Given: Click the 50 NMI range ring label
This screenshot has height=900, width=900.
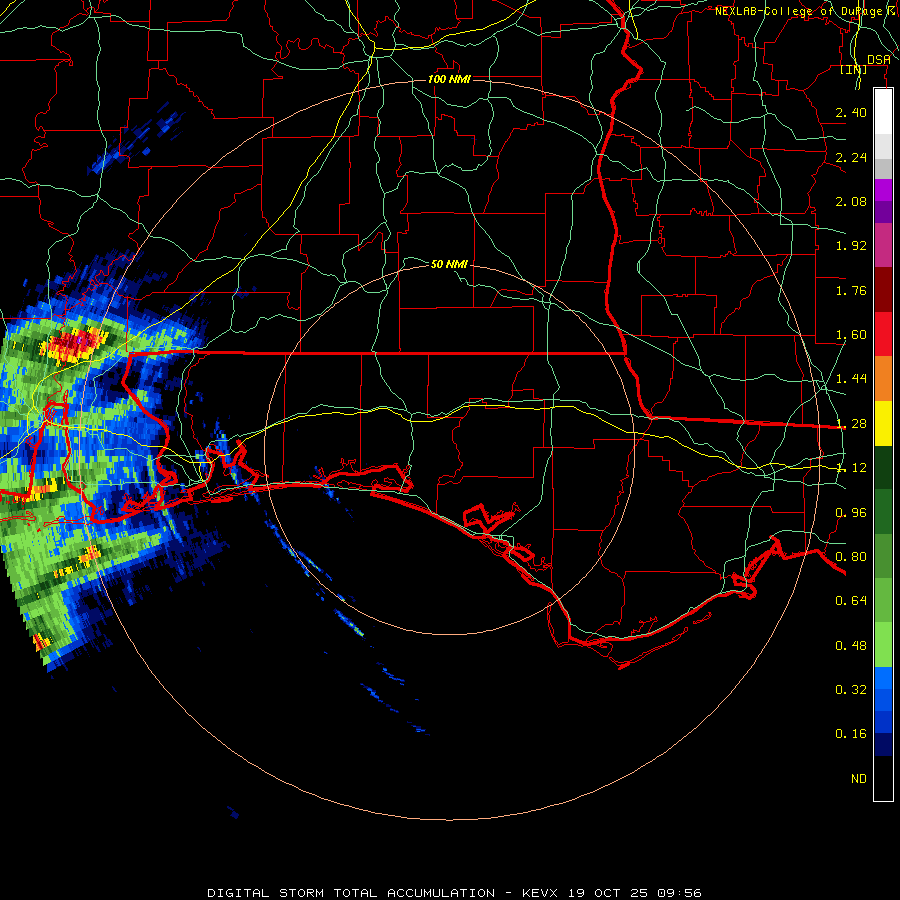Looking at the screenshot, I should [449, 264].
